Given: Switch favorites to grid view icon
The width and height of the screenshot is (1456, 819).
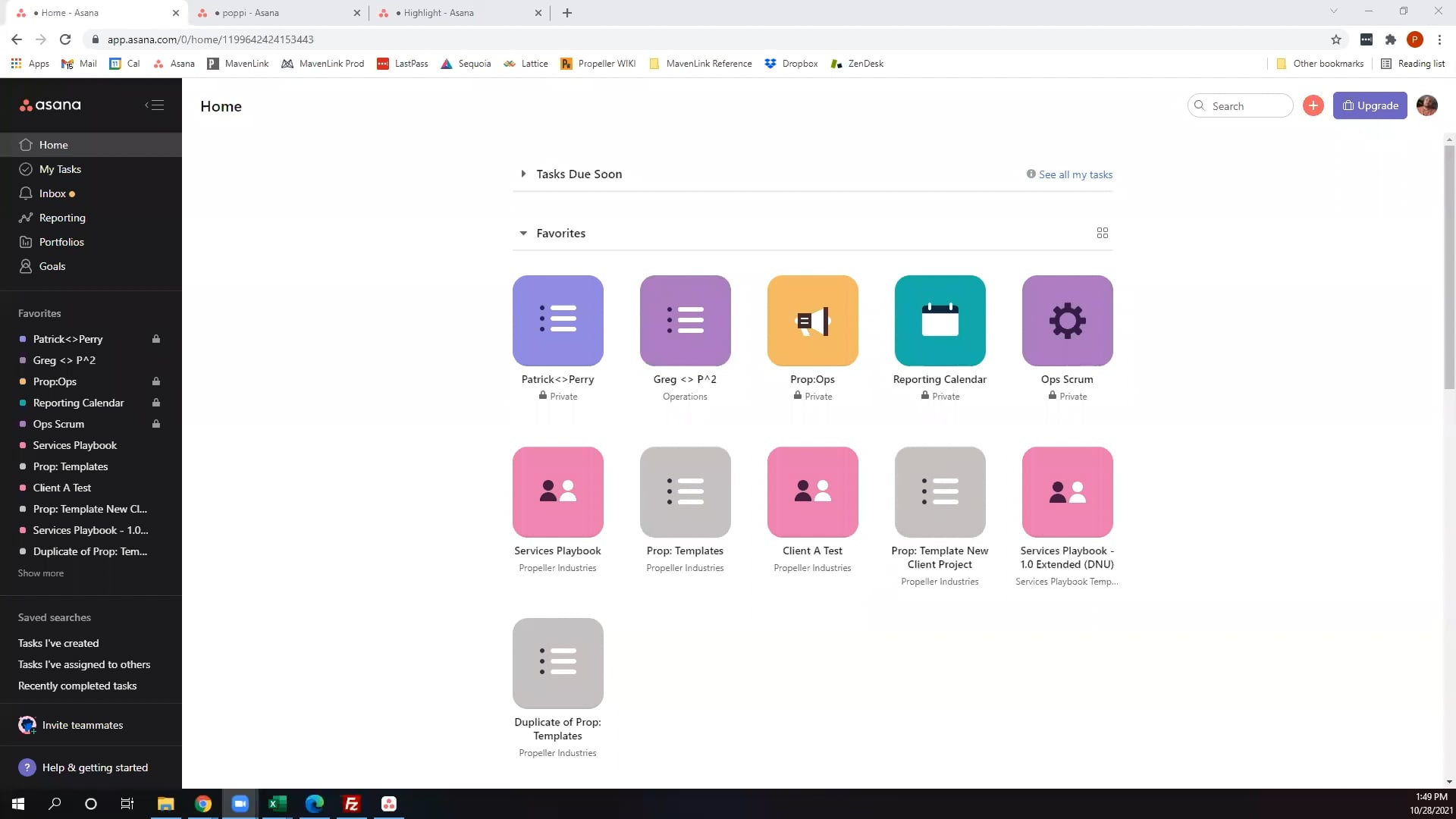Looking at the screenshot, I should 1103,233.
